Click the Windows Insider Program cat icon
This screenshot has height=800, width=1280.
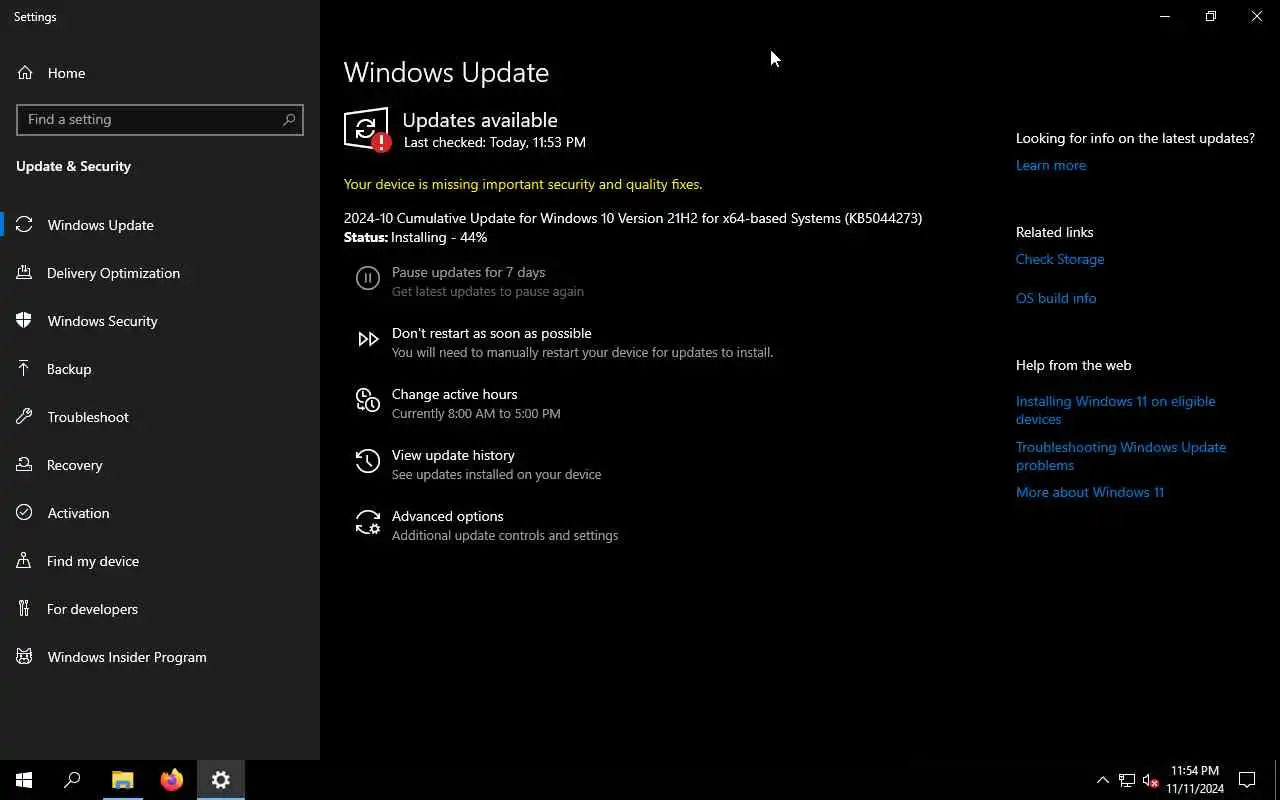tap(25, 657)
